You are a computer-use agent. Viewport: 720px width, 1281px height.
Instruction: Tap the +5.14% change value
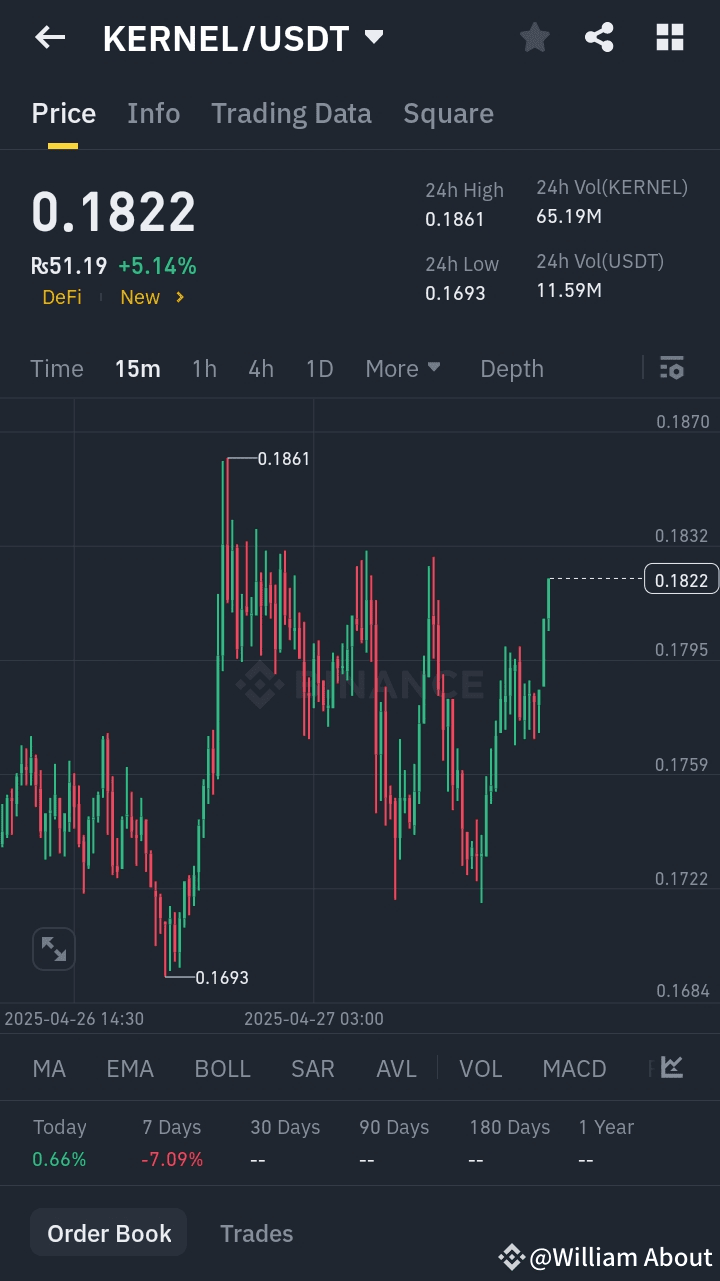click(157, 266)
